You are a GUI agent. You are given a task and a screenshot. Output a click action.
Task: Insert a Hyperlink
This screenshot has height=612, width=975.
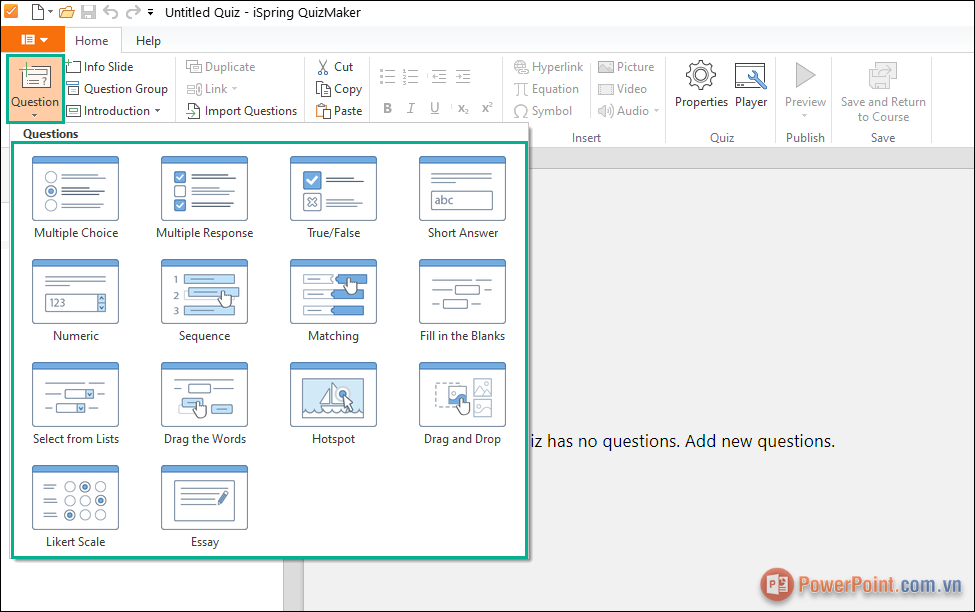(x=548, y=67)
